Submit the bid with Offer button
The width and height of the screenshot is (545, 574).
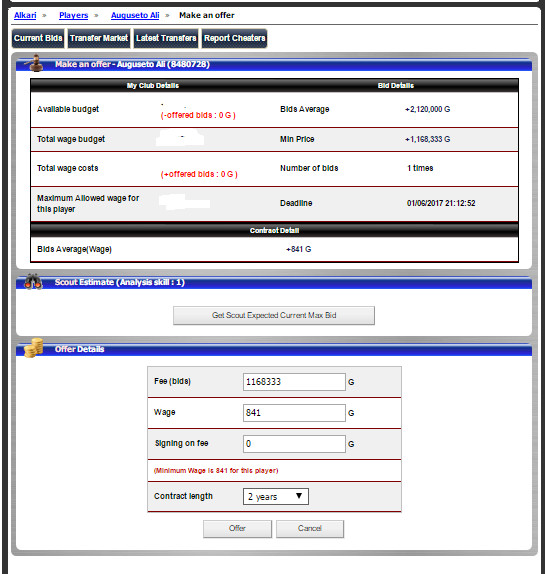click(237, 529)
